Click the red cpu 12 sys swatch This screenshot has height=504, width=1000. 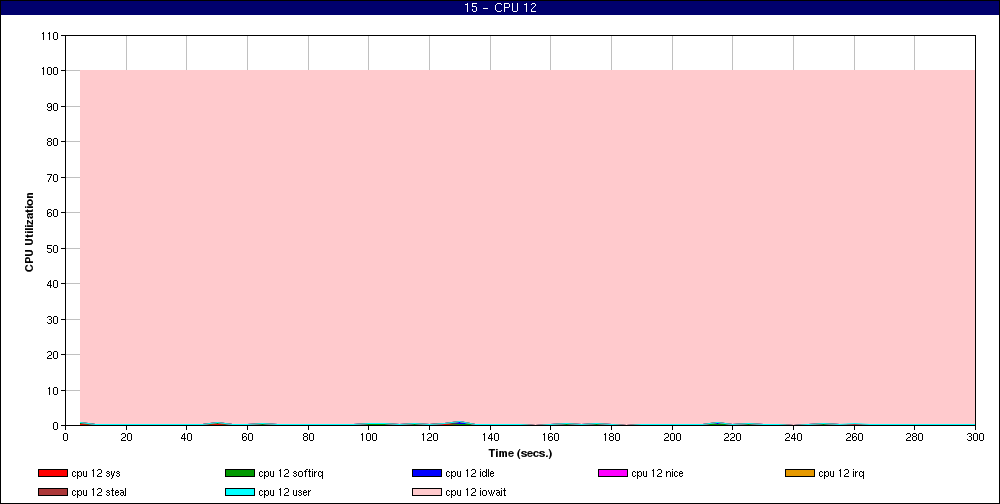[x=53, y=473]
